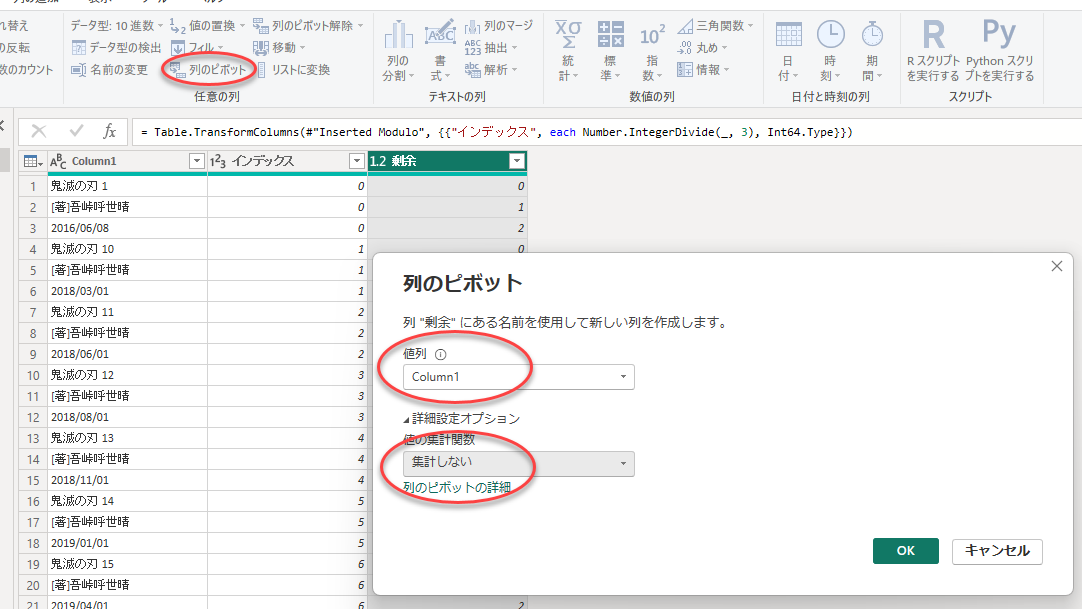This screenshot has width=1082, height=609.
Task: Click the 列のピボット (Pivot Column) ribbon button
Action: [x=208, y=70]
